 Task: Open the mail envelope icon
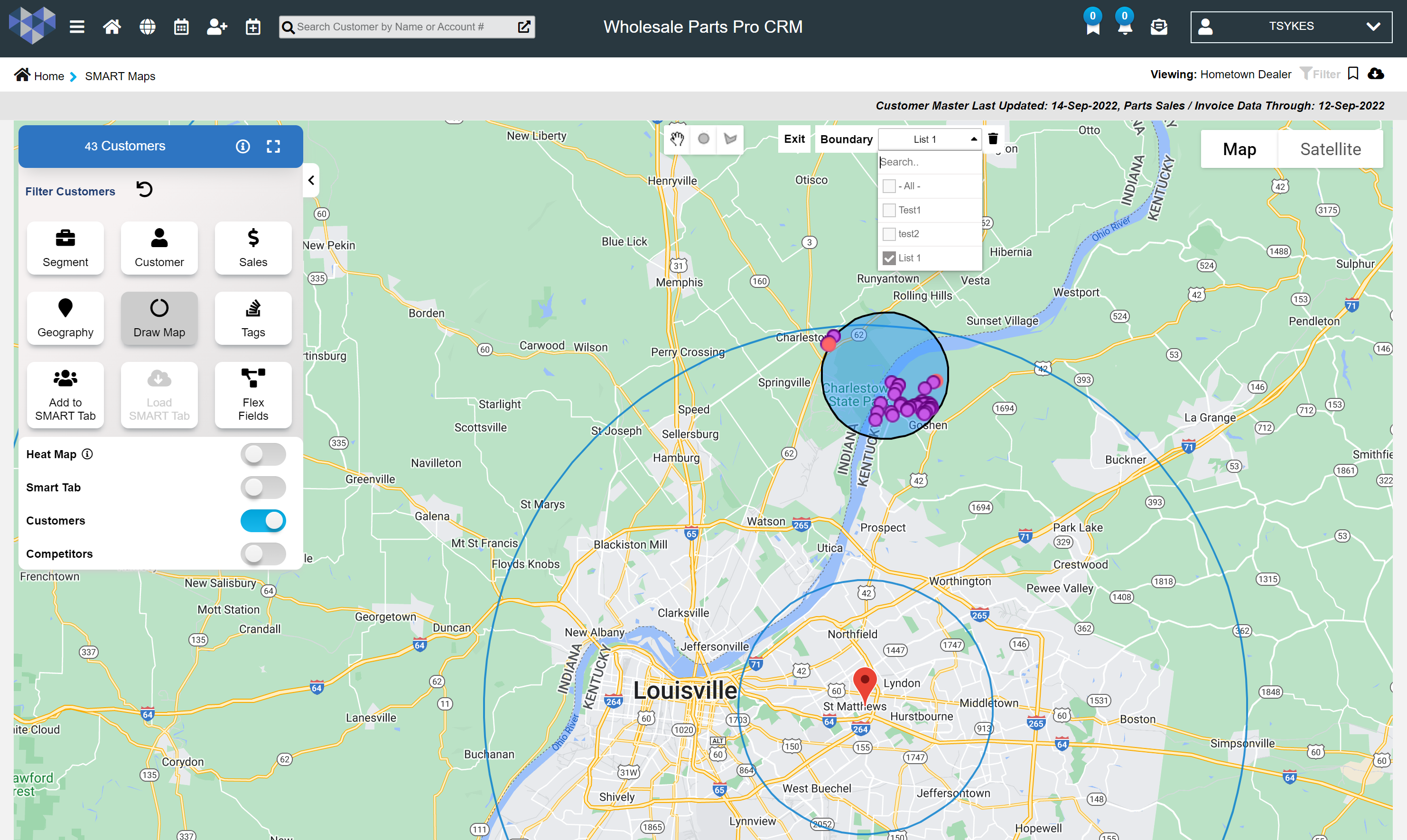coord(1159,27)
